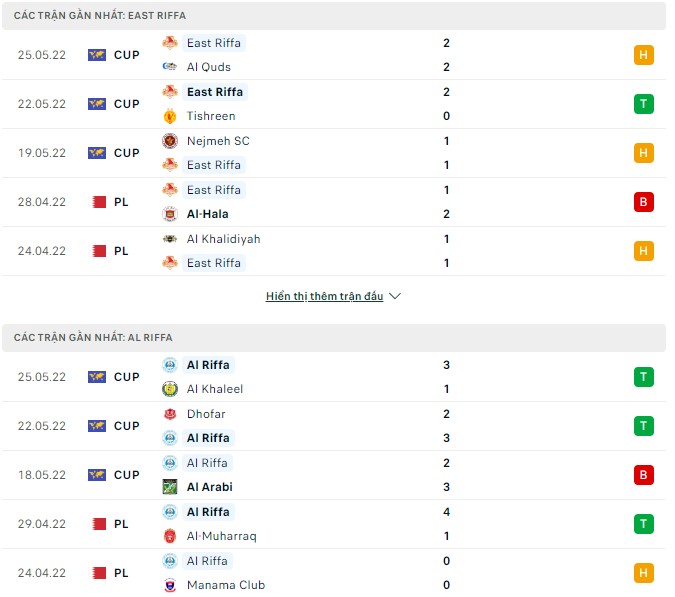The height and width of the screenshot is (597, 675).
Task: Click the Al-Muharraq club crest
Action: 170,536
